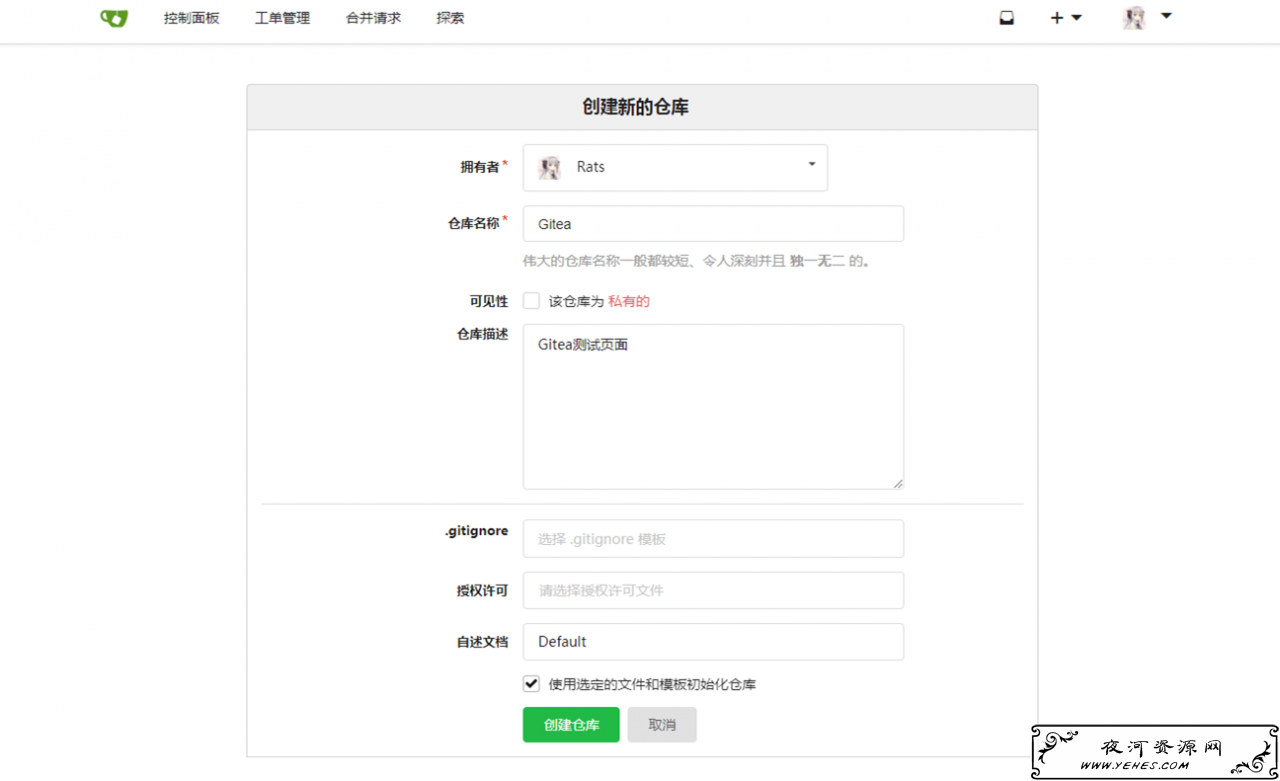Image resolution: width=1280 pixels, height=781 pixels.
Task: Open 工单管理 in the navigation bar
Action: pos(282,18)
